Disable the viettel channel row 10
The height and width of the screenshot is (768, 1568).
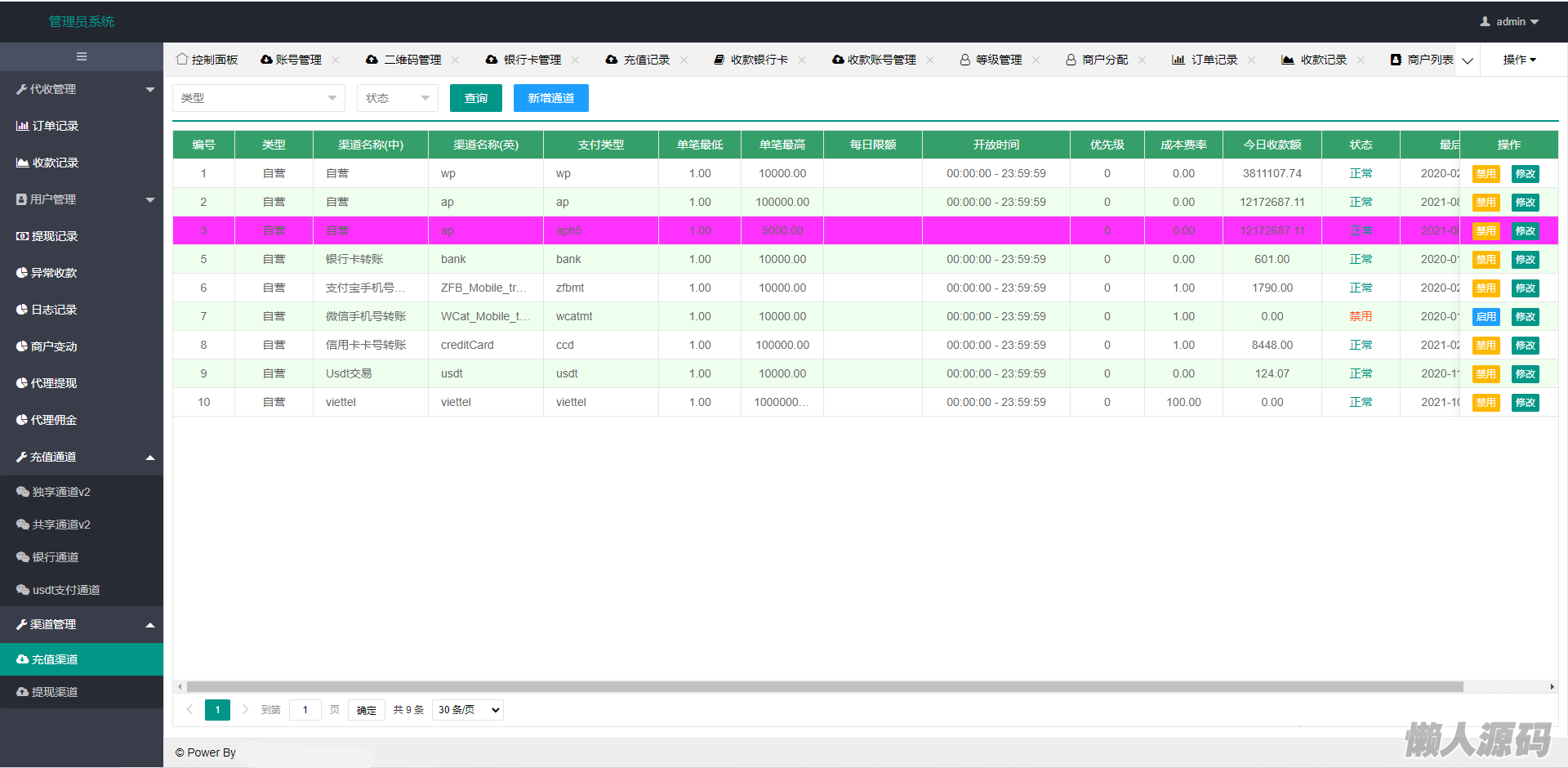[1486, 403]
